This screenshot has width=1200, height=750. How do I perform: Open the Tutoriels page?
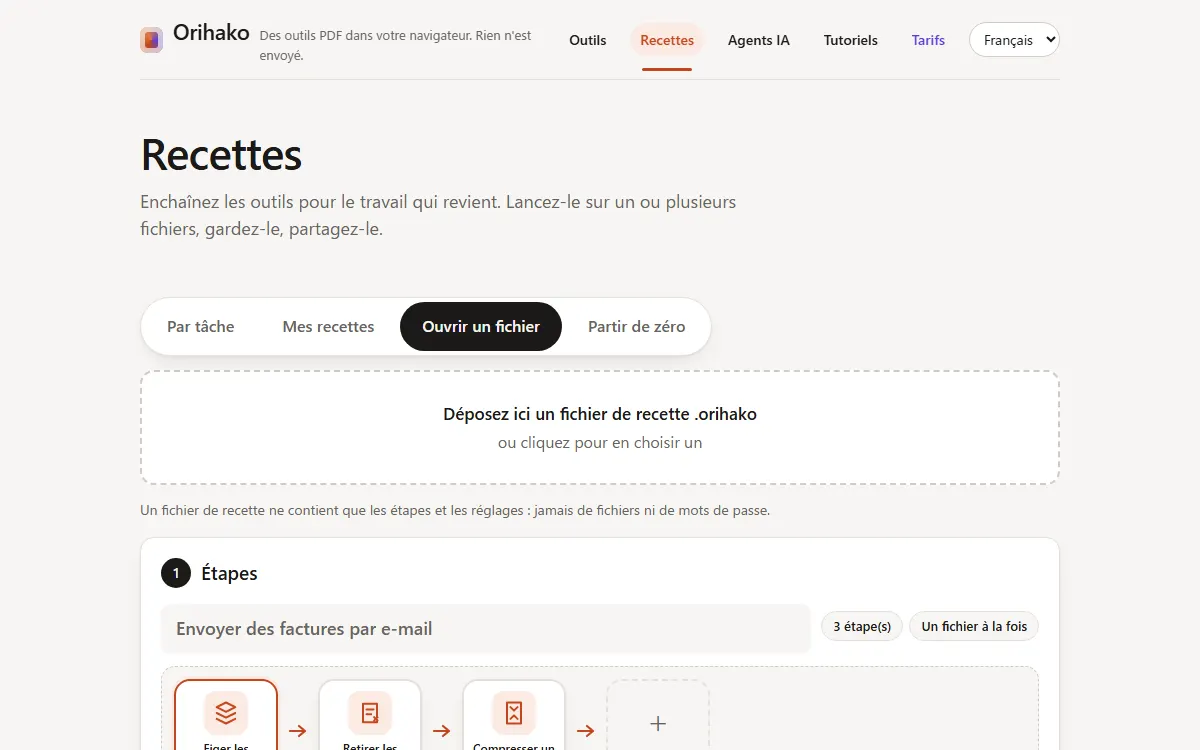pyautogui.click(x=851, y=40)
